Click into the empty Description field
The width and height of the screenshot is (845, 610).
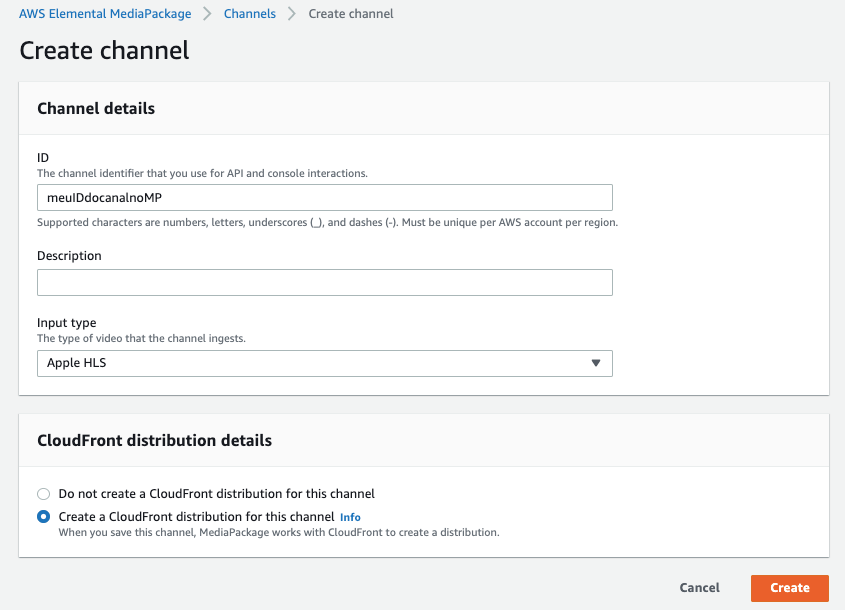tap(324, 283)
